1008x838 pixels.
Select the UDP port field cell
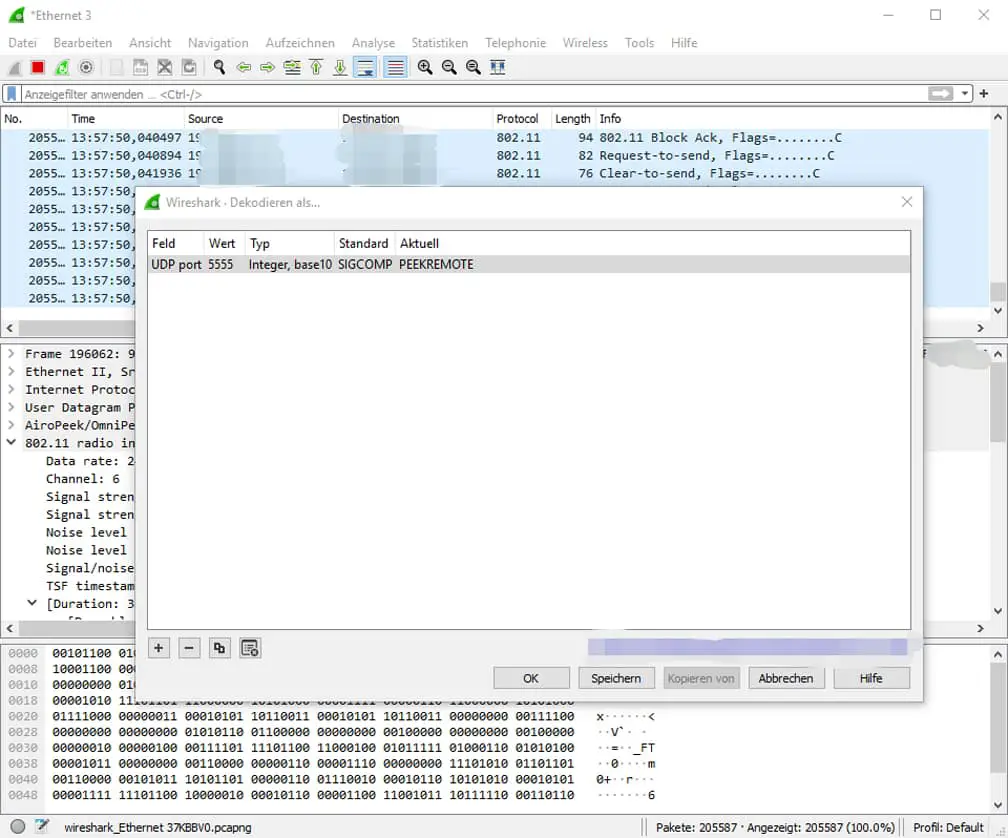176,265
